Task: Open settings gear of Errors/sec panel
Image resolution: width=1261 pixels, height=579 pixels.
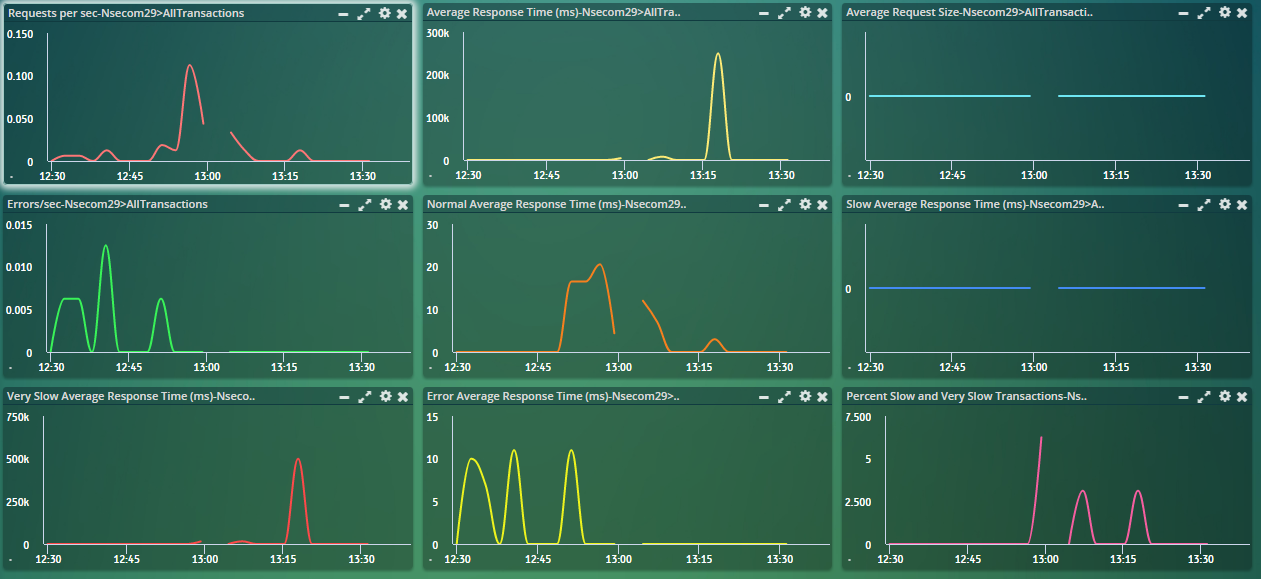Action: point(385,204)
